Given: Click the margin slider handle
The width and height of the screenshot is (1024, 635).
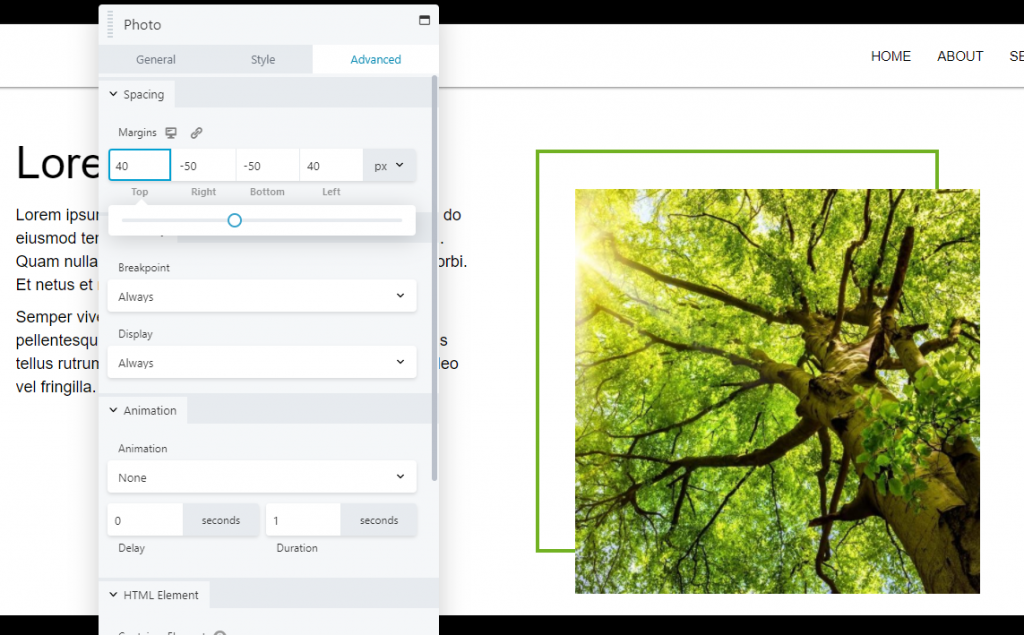Looking at the screenshot, I should click(x=234, y=220).
